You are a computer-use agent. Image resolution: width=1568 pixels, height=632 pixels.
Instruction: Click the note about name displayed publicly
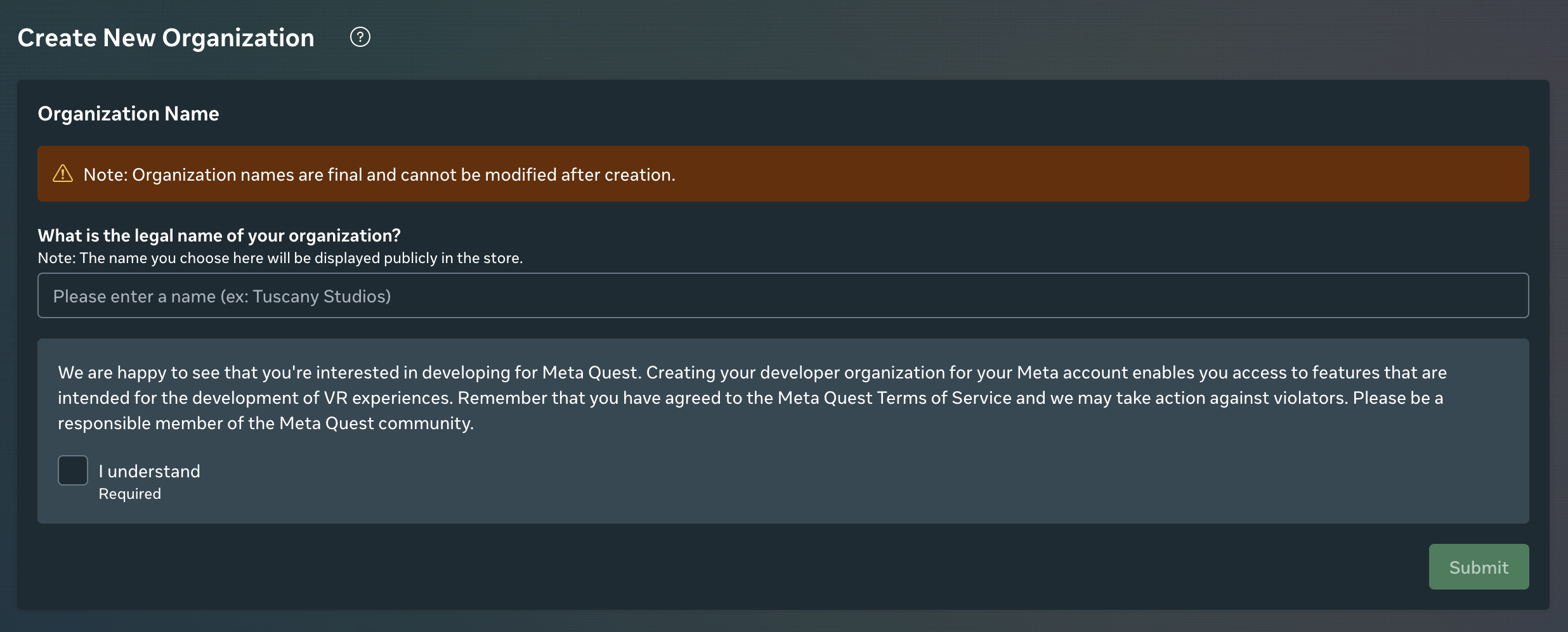pyautogui.click(x=280, y=258)
